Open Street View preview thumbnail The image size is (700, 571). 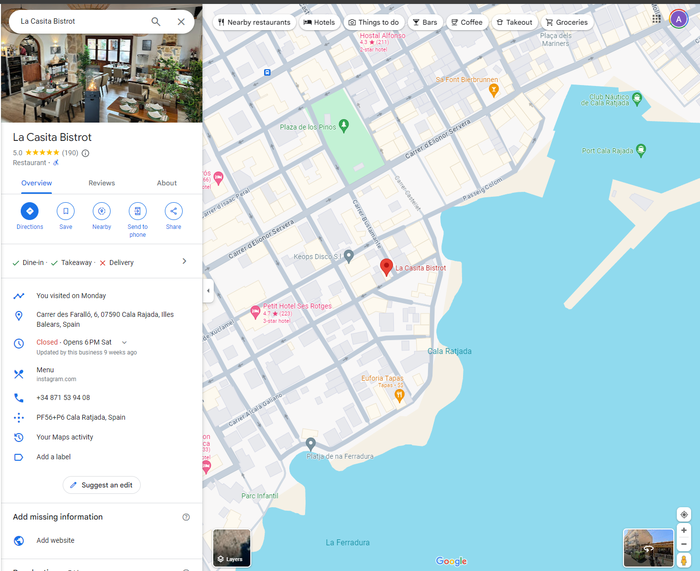(648, 548)
